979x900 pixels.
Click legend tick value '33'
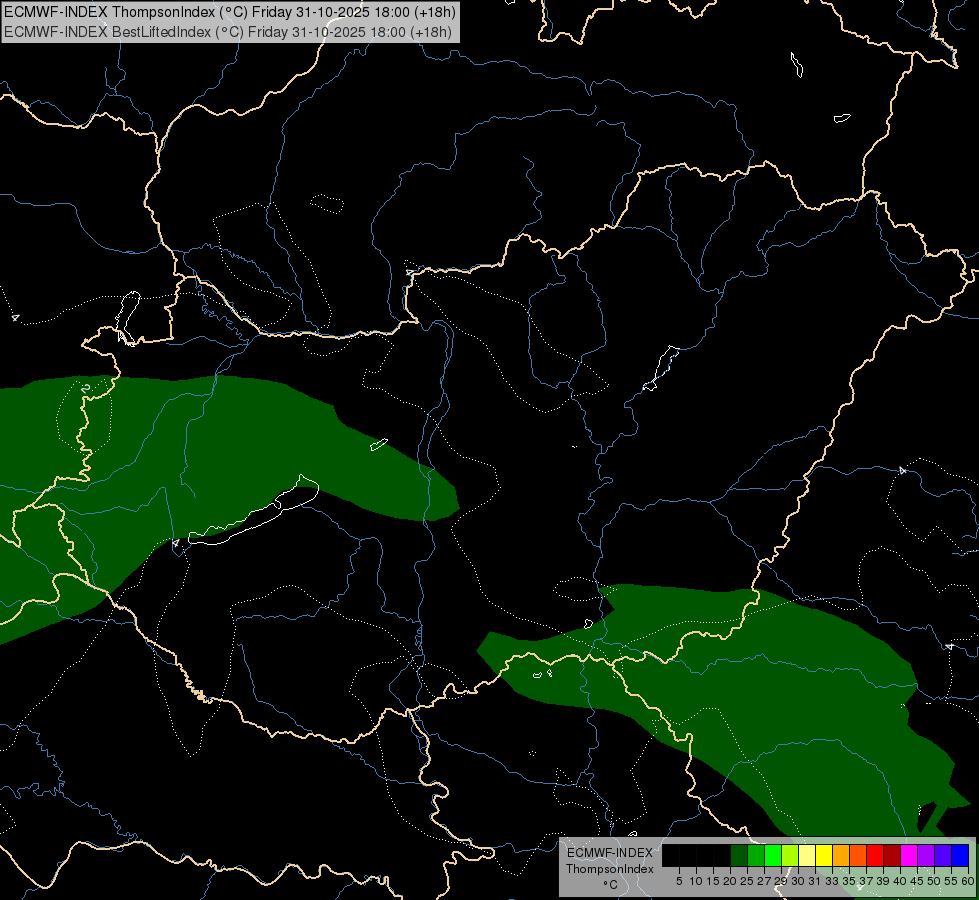[x=832, y=881]
